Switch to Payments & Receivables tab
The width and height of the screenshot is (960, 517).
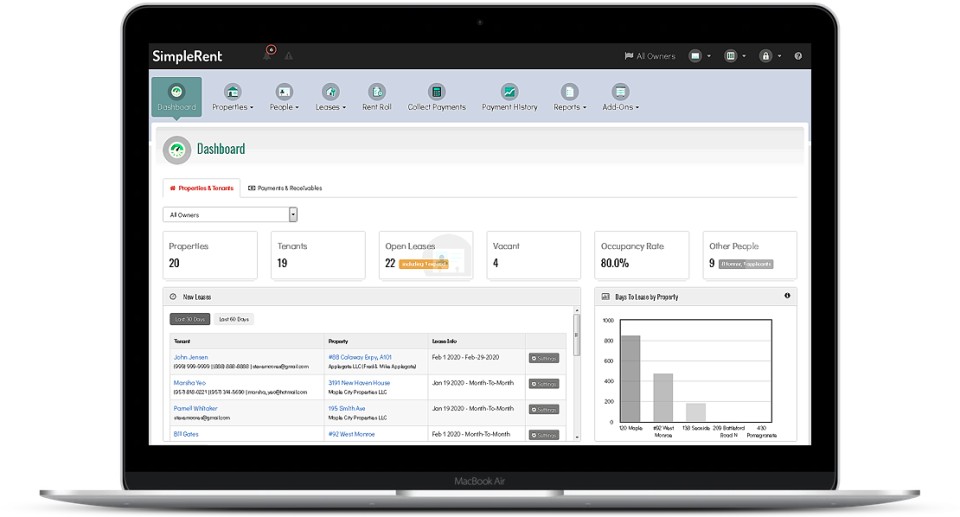pos(285,188)
